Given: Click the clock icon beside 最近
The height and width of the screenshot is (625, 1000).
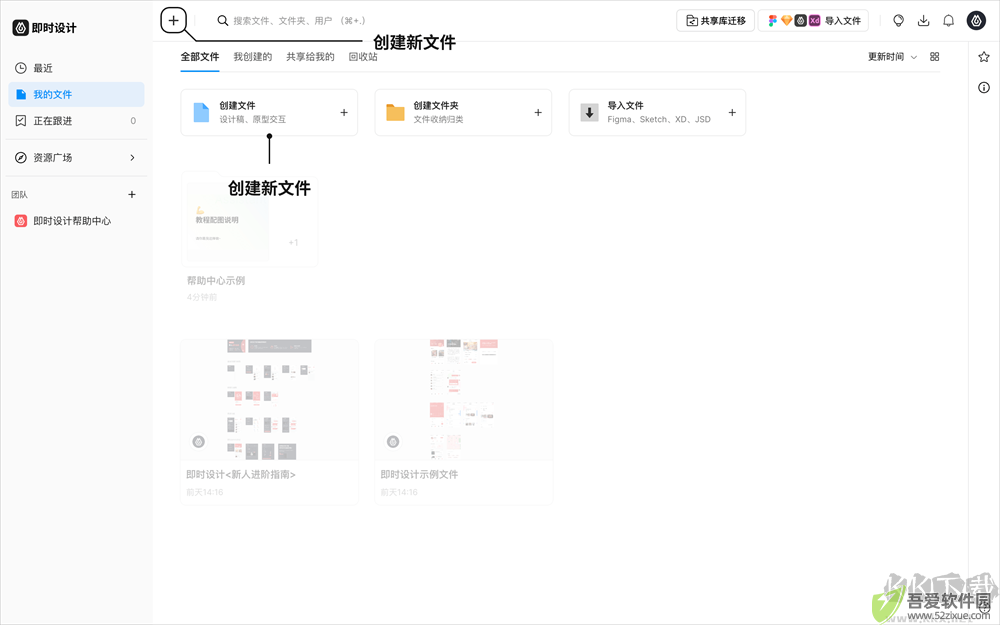Looking at the screenshot, I should point(21,68).
